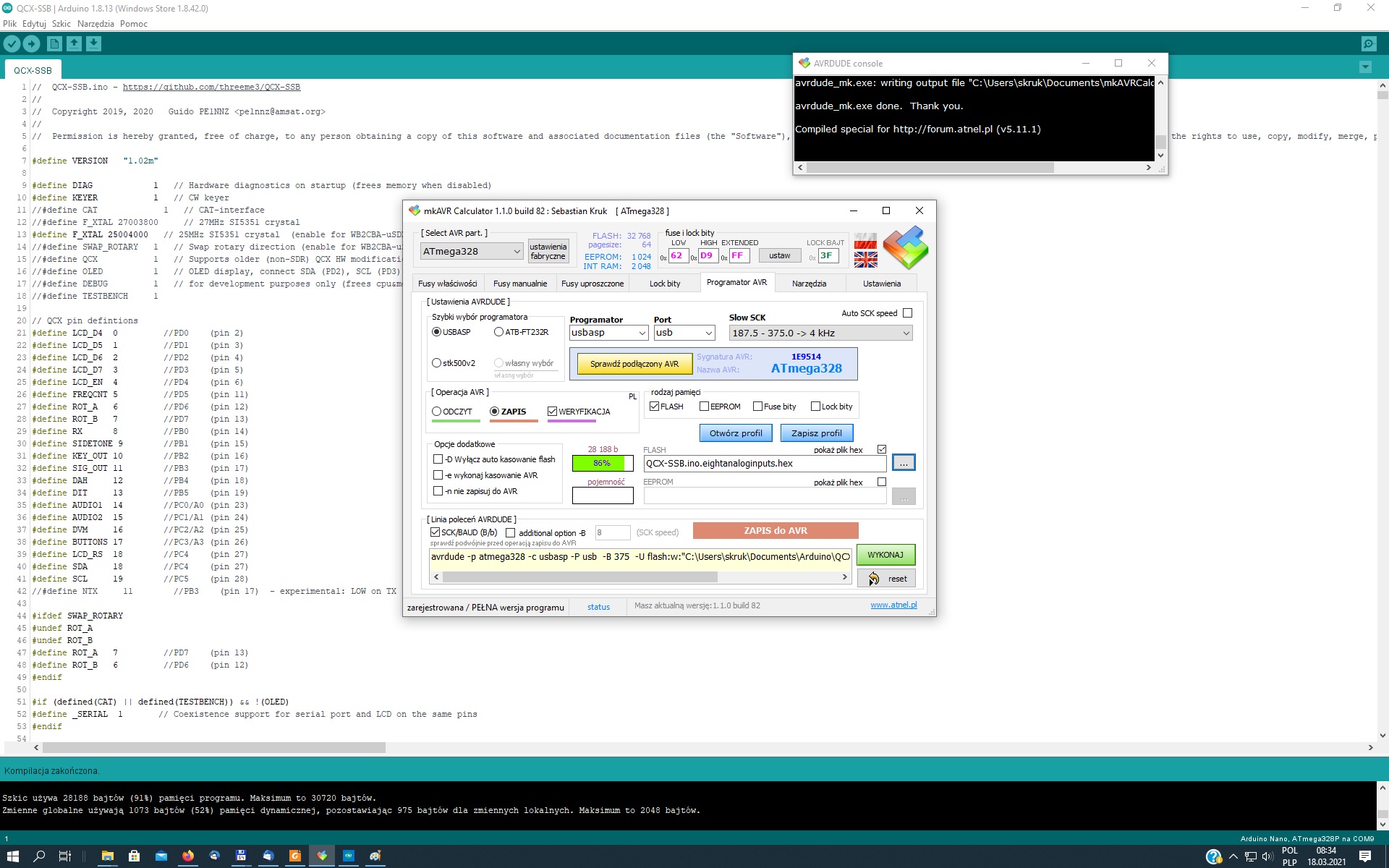Select the ODCZYT radio button

click(437, 412)
